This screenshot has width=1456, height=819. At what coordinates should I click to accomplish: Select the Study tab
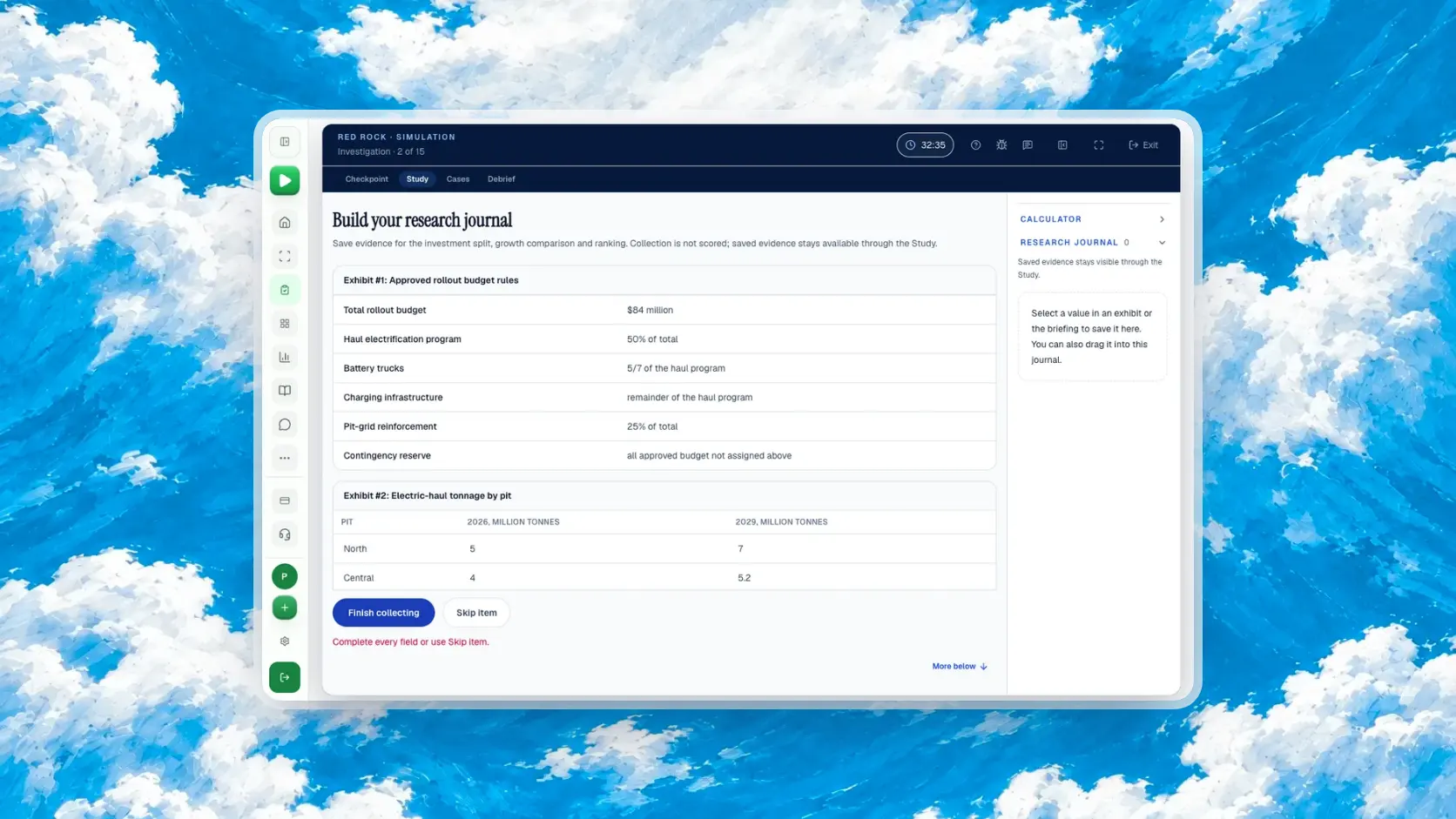tap(418, 179)
